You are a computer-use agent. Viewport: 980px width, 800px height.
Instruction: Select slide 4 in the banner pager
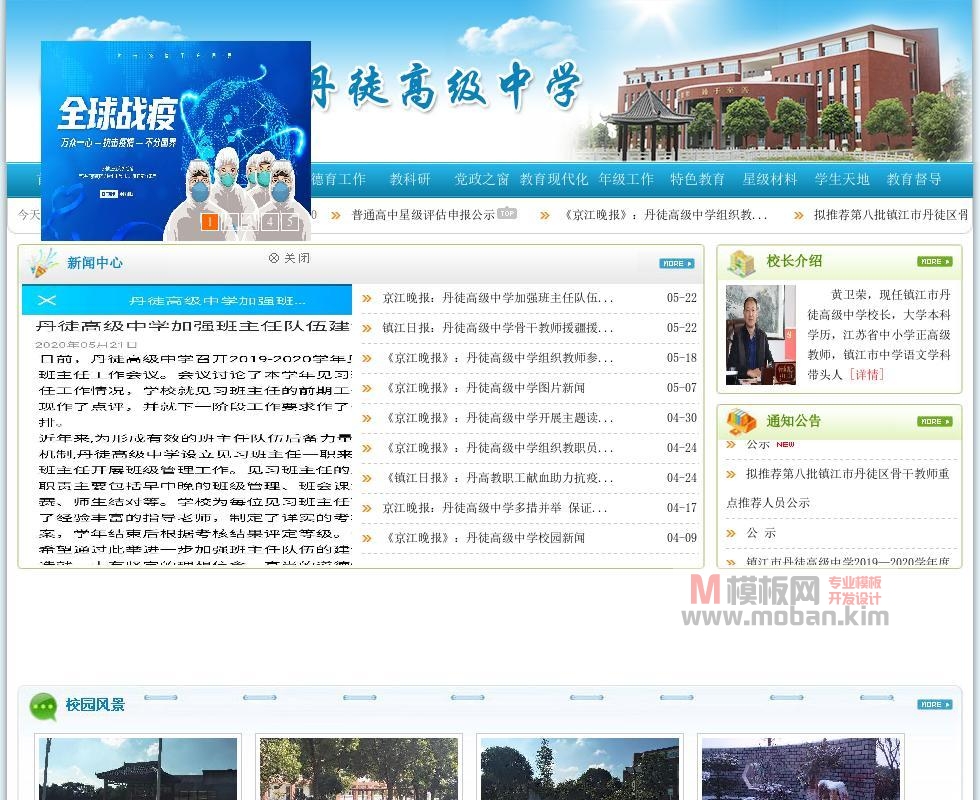(x=270, y=221)
